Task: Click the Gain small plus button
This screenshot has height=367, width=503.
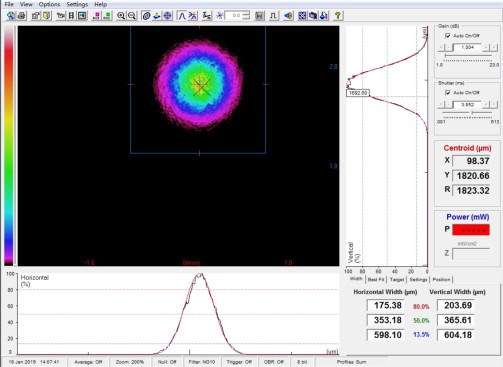Action: coord(486,47)
